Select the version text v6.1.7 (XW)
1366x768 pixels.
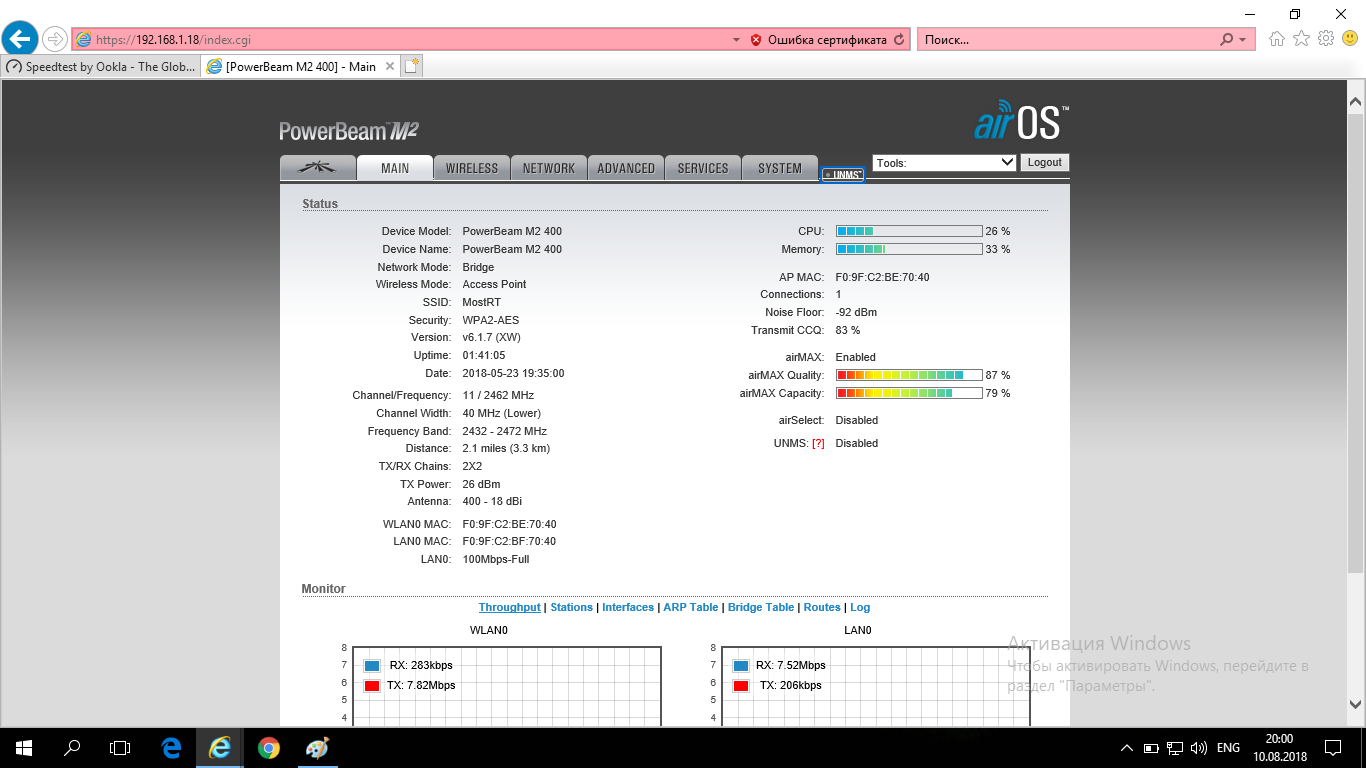click(x=491, y=337)
